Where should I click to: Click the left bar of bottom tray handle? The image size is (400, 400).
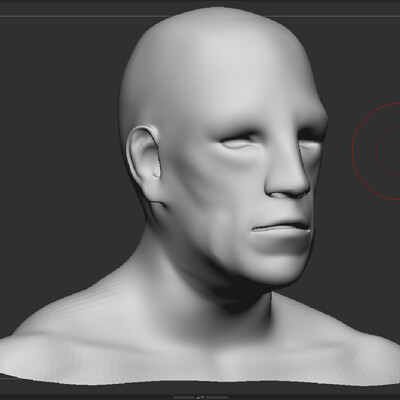pos(184,397)
